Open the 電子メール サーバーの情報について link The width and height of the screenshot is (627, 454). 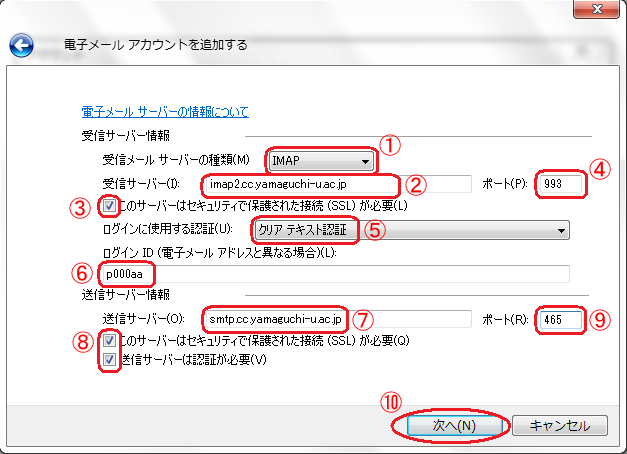[165, 112]
